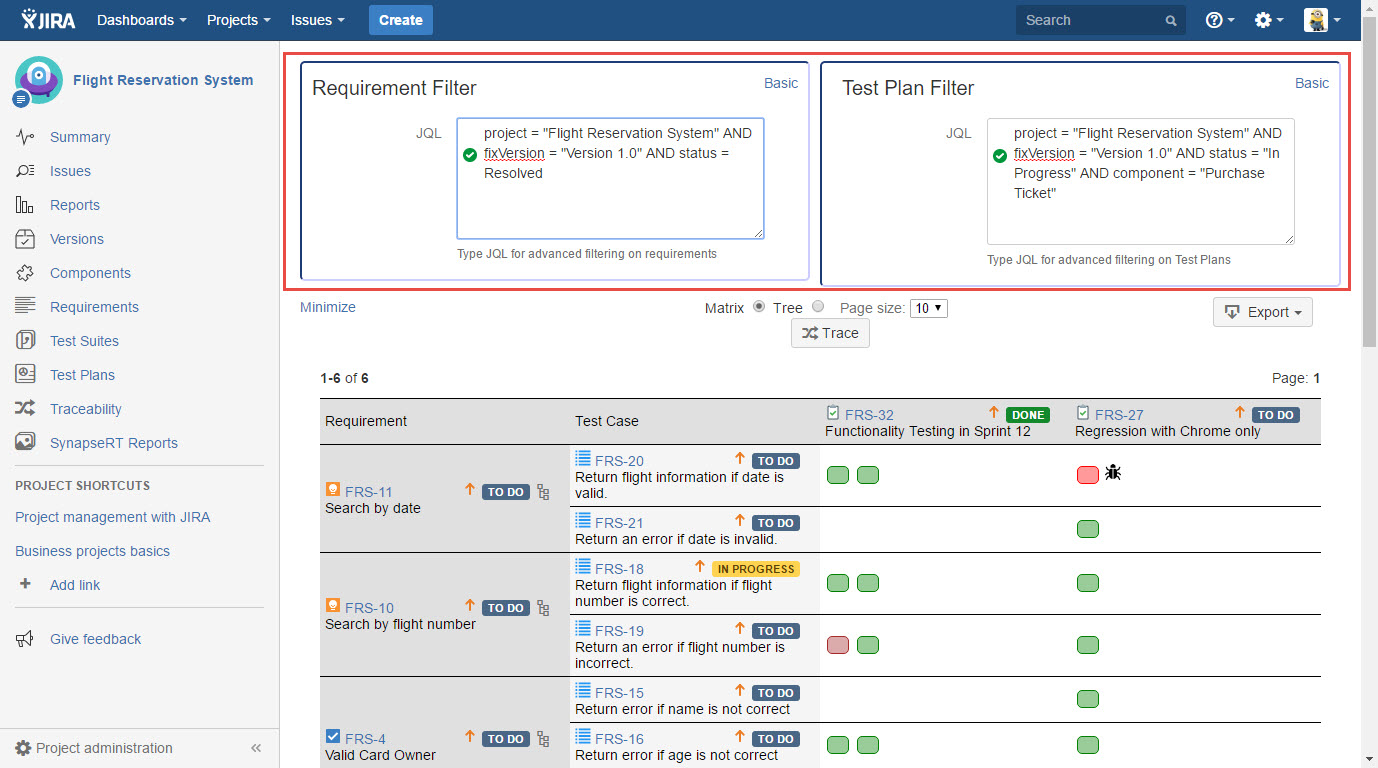Click the bug icon in FRS-20 row
1378x768 pixels.
point(1113,473)
